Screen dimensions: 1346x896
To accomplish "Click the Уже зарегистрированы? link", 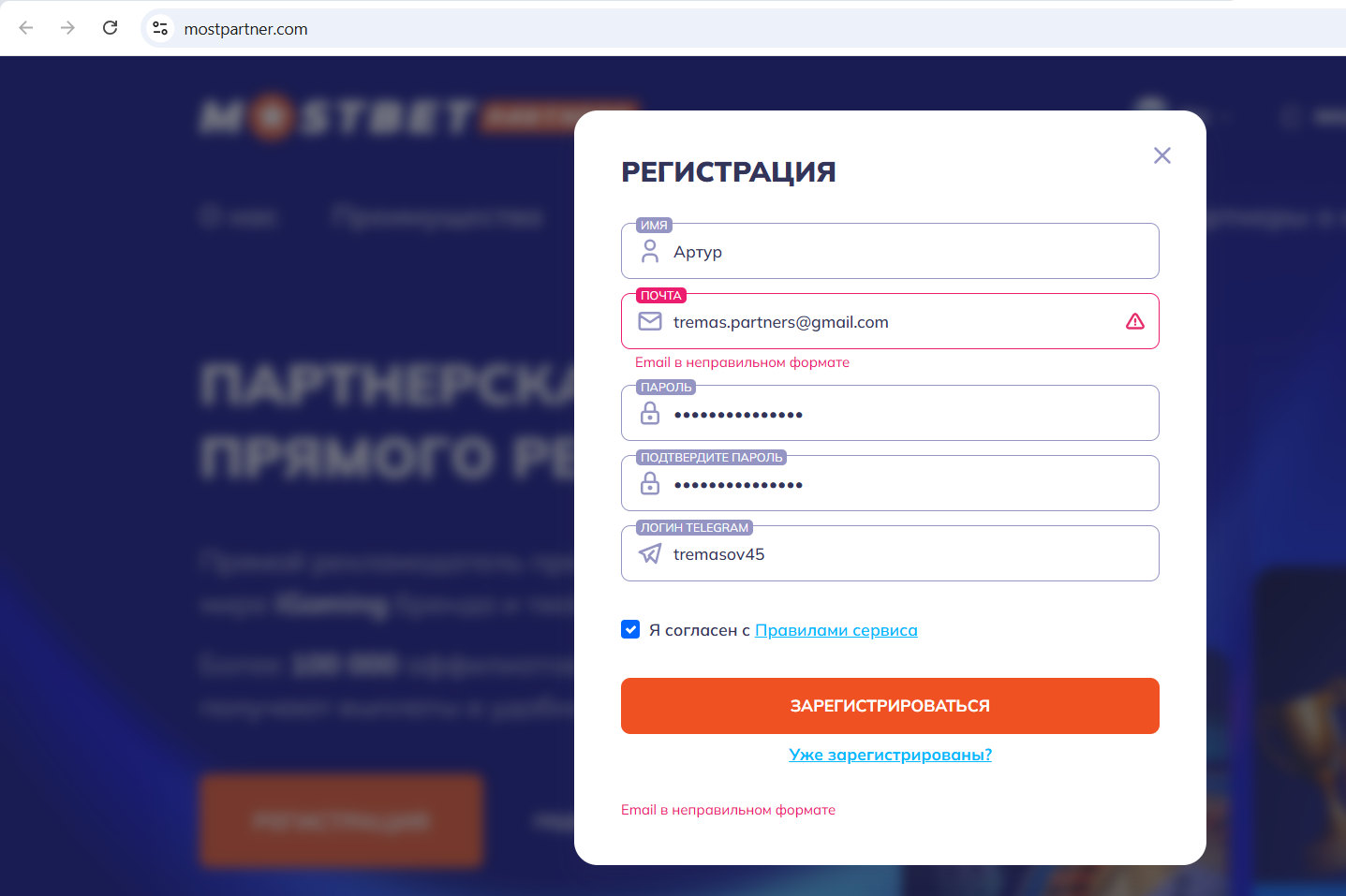I will tap(890, 755).
